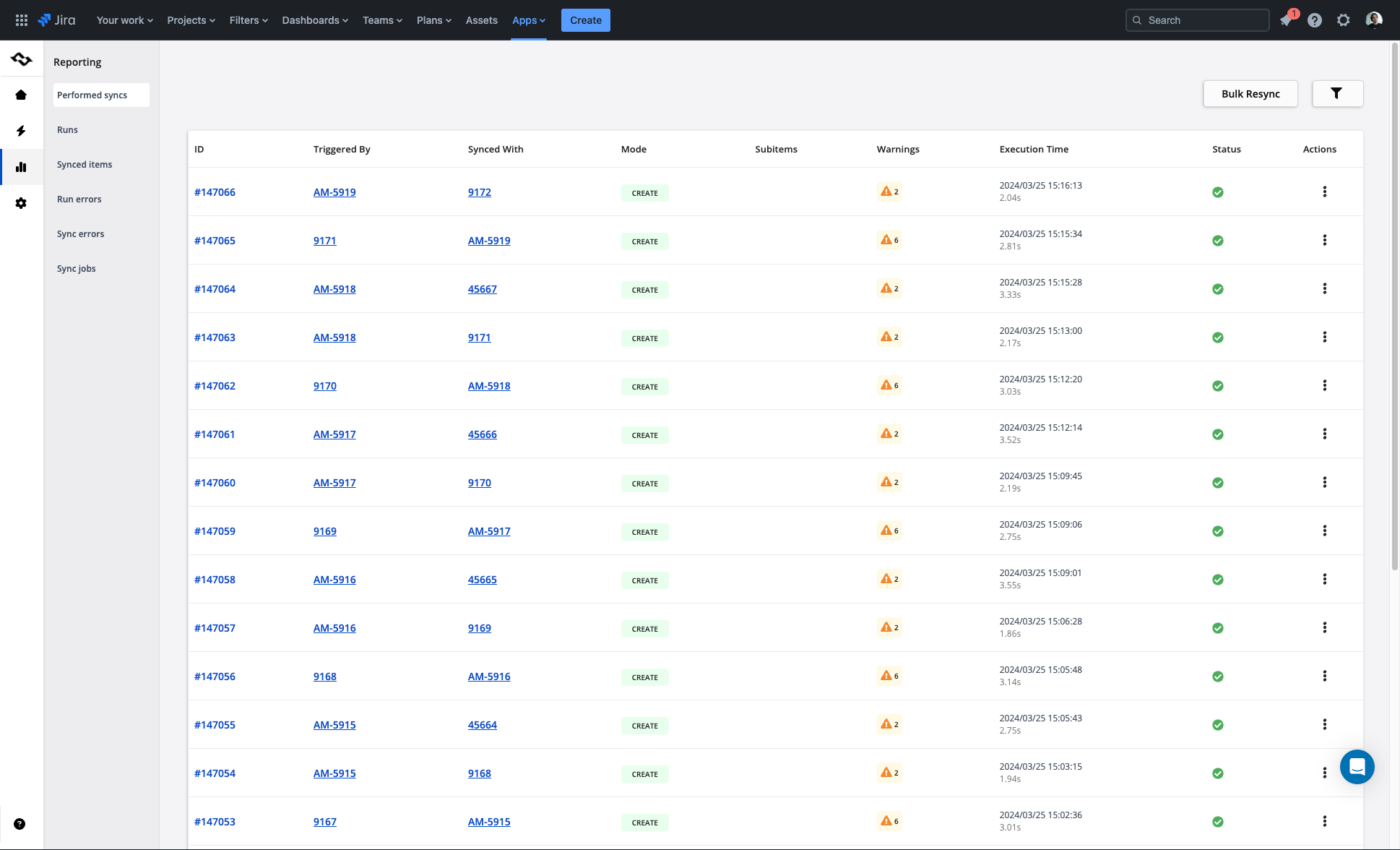Click the help question mark at bottom left
1400x850 pixels.
coord(20,823)
